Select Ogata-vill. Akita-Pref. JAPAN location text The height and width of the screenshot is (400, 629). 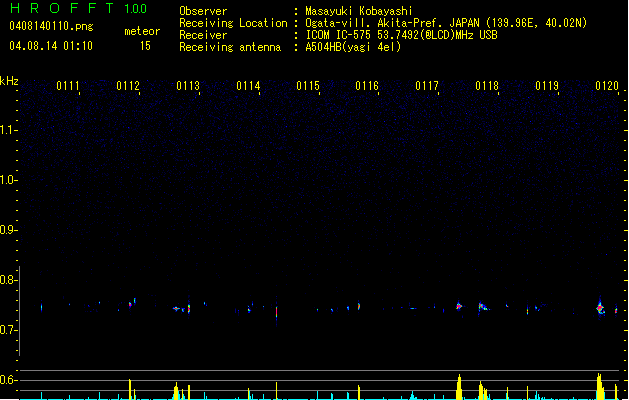pyautogui.click(x=392, y=23)
